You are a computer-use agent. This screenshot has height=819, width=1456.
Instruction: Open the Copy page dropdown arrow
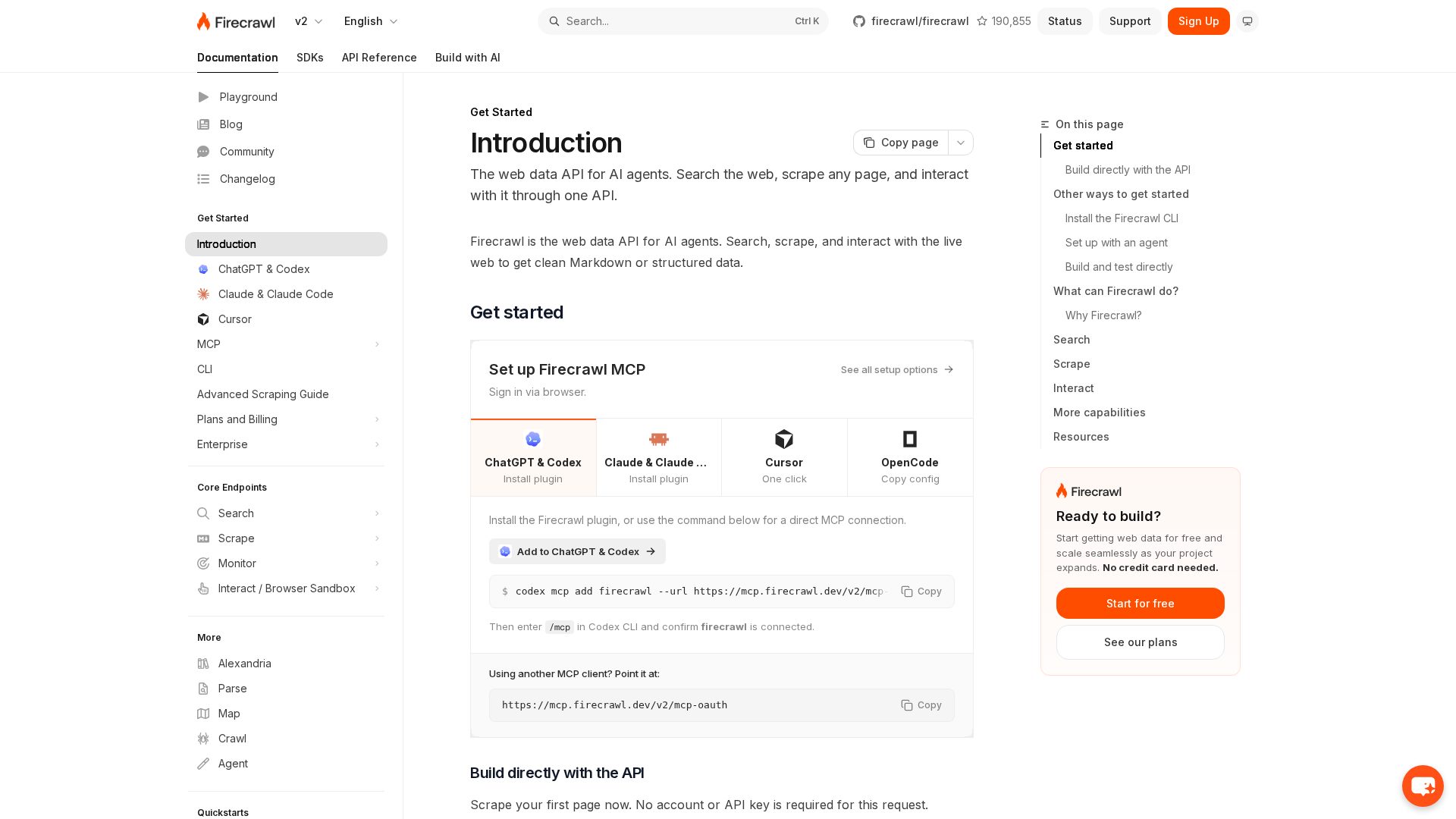click(961, 143)
